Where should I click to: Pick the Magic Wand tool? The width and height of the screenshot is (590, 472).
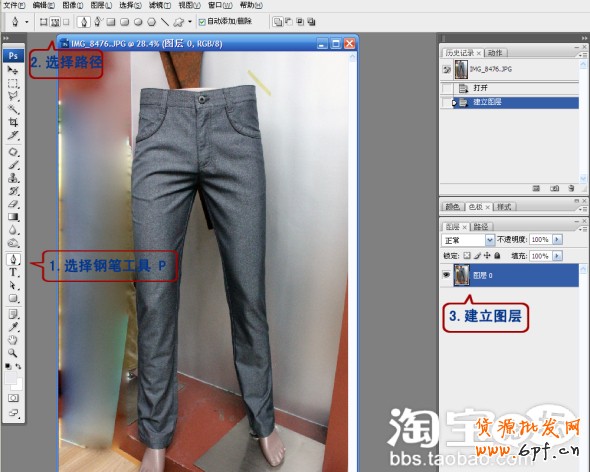(x=14, y=109)
